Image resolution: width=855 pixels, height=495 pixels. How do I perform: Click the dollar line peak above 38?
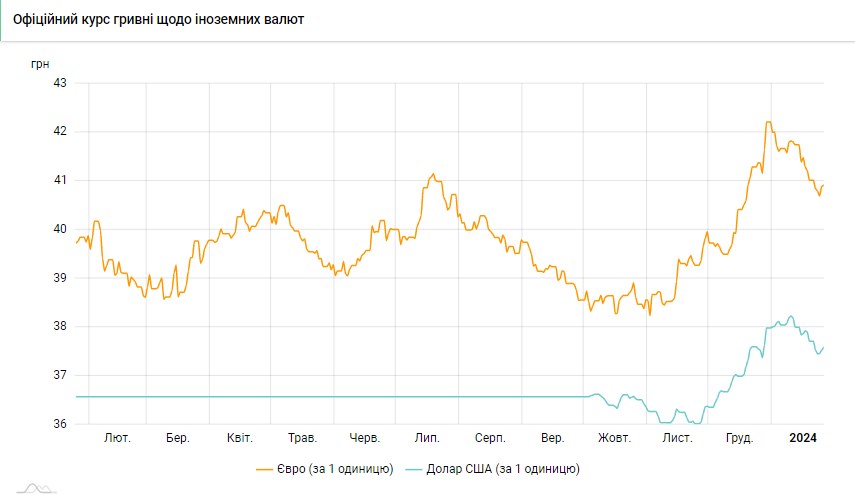click(x=791, y=316)
